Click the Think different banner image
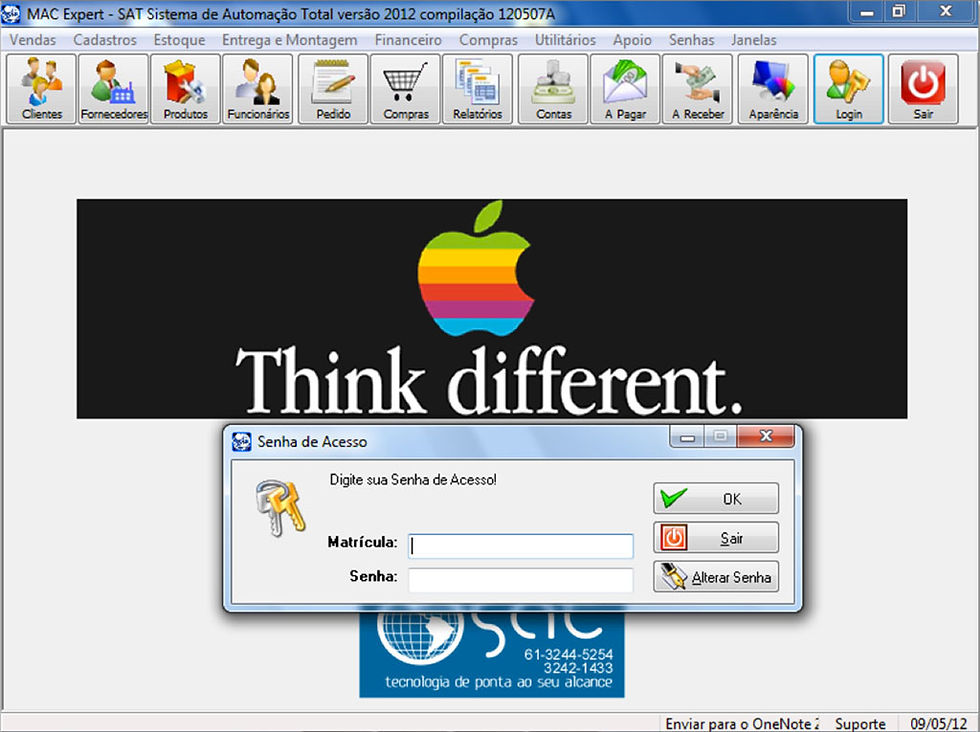 pos(492,309)
